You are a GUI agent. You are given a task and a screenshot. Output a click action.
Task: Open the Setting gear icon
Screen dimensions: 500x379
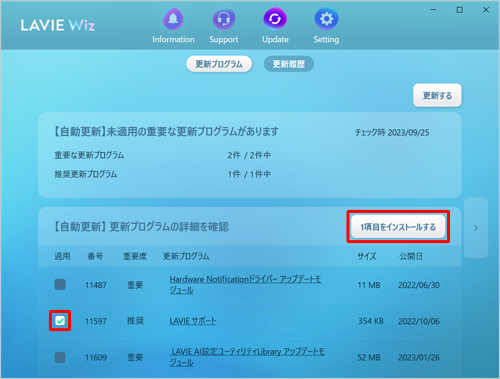[x=326, y=19]
